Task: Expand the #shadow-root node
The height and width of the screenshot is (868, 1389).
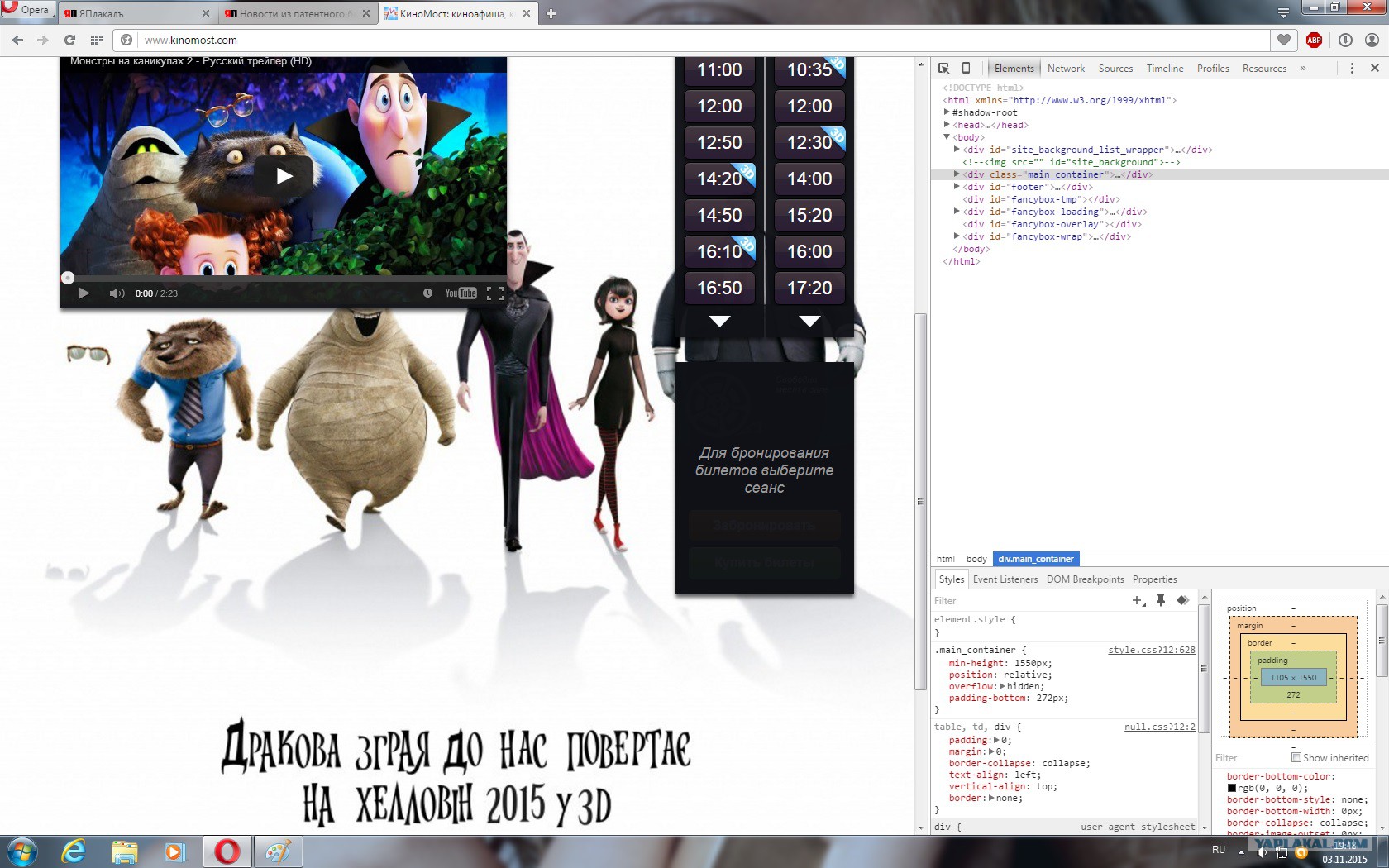Action: pos(947,112)
